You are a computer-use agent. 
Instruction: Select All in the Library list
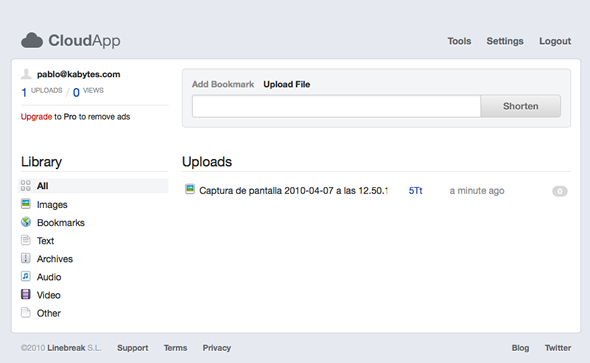click(x=93, y=186)
